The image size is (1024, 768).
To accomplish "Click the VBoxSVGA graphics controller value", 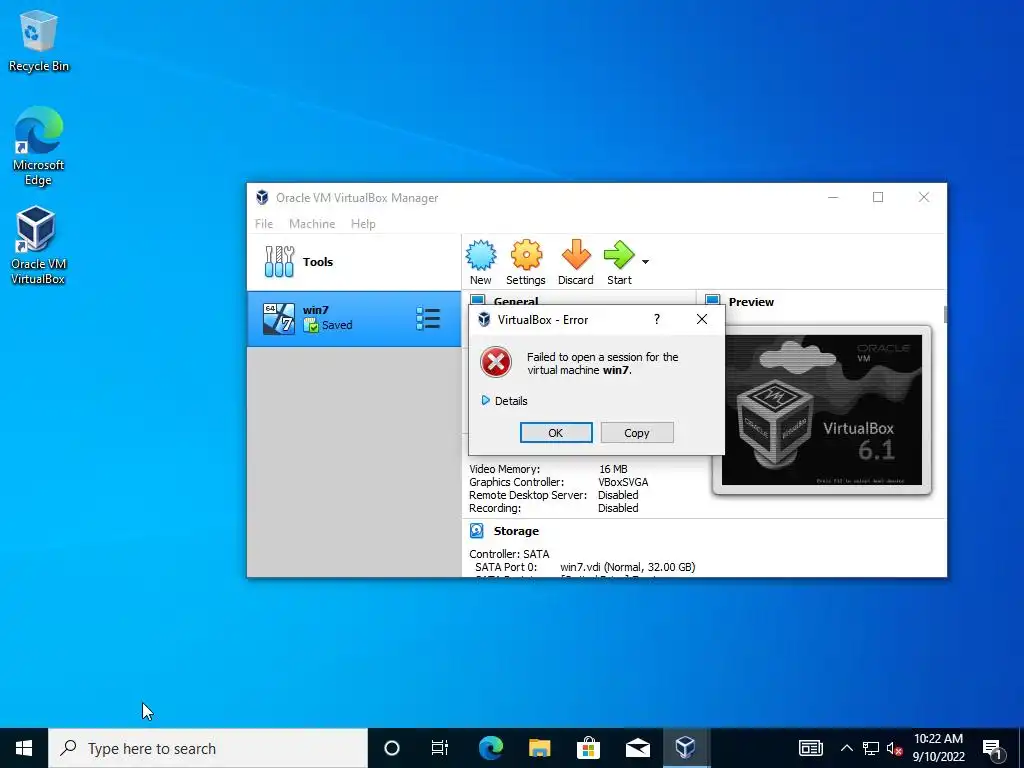I will 623,482.
